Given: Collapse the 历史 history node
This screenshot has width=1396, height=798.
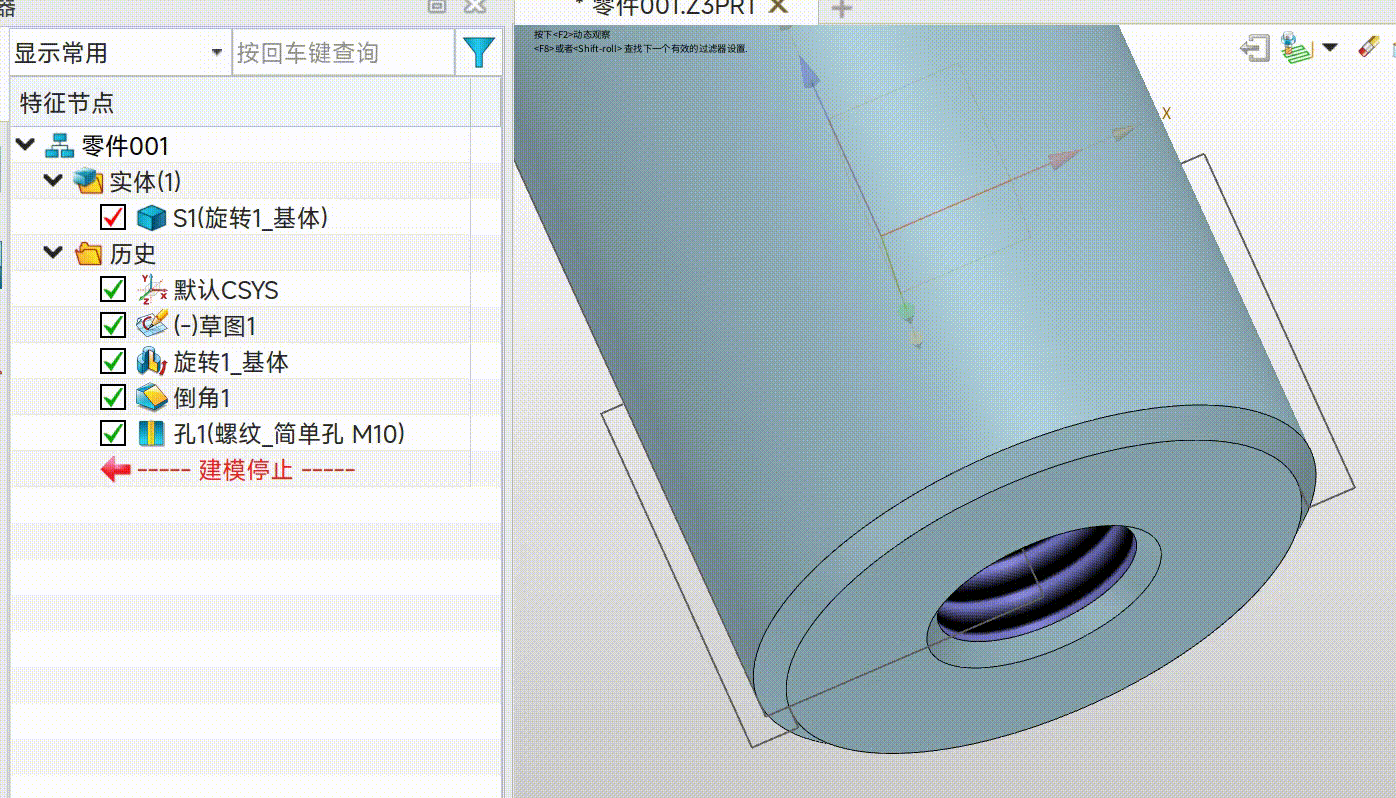Looking at the screenshot, I should tap(53, 254).
